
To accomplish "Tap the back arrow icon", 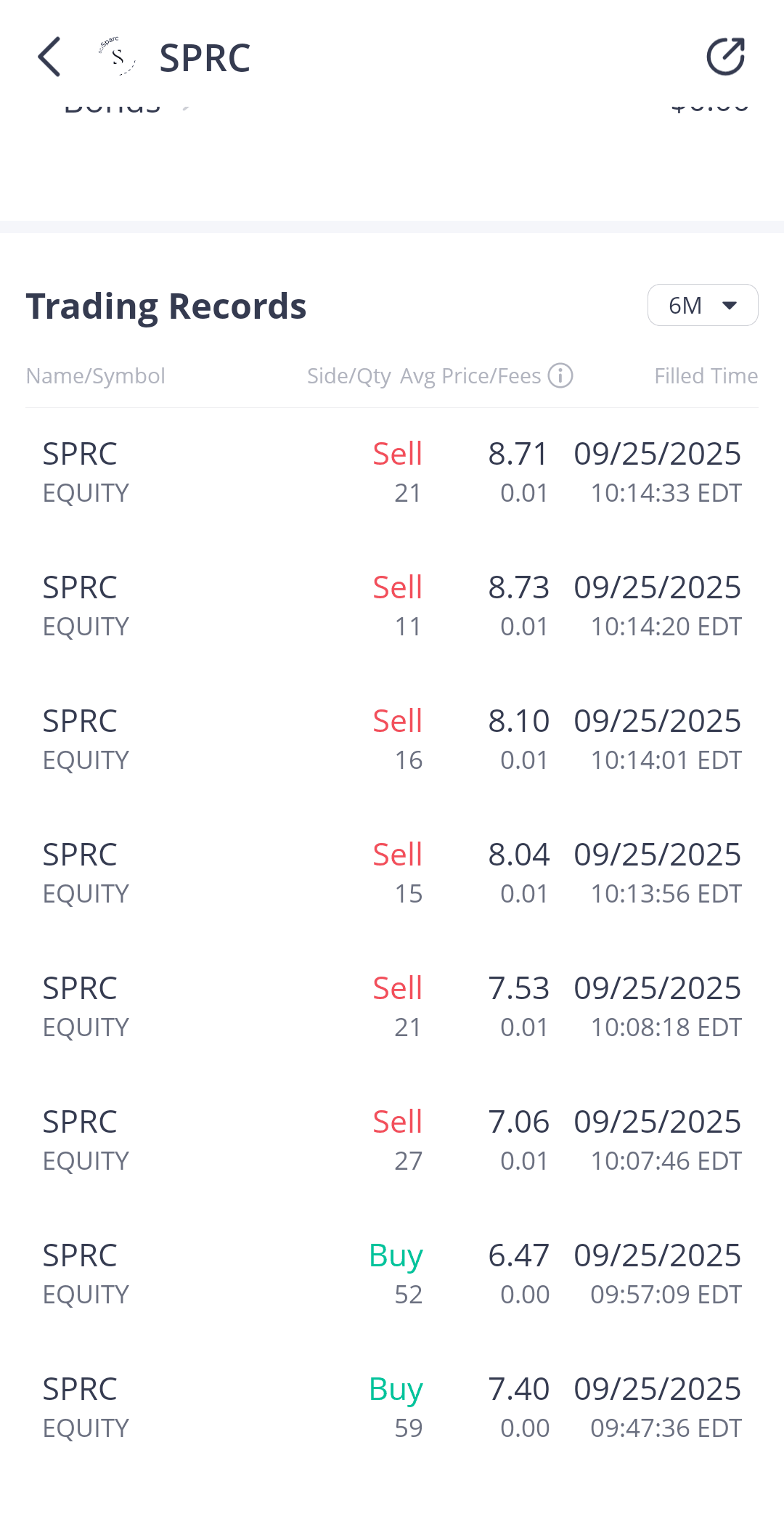I will 49,57.
